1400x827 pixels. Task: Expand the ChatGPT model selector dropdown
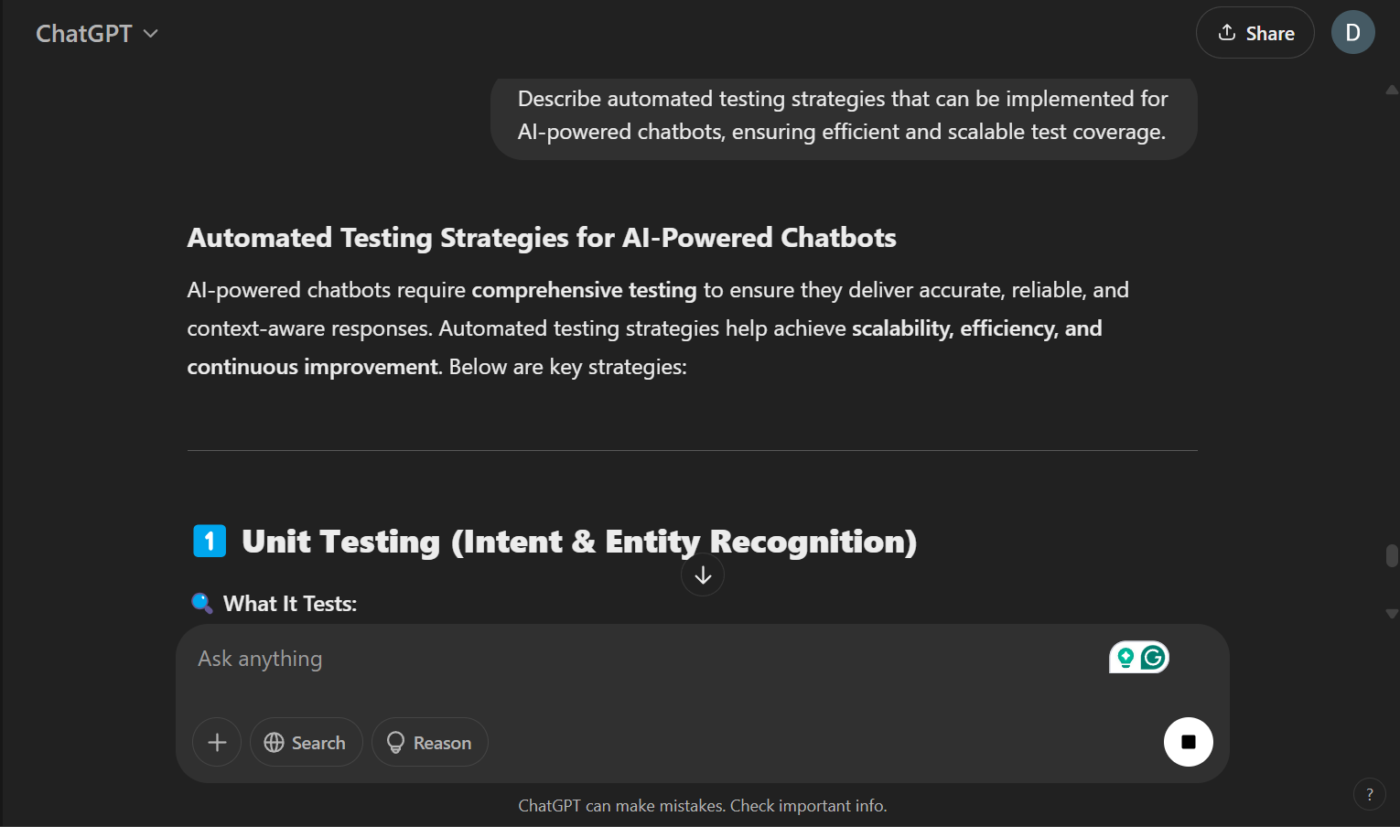pos(97,33)
